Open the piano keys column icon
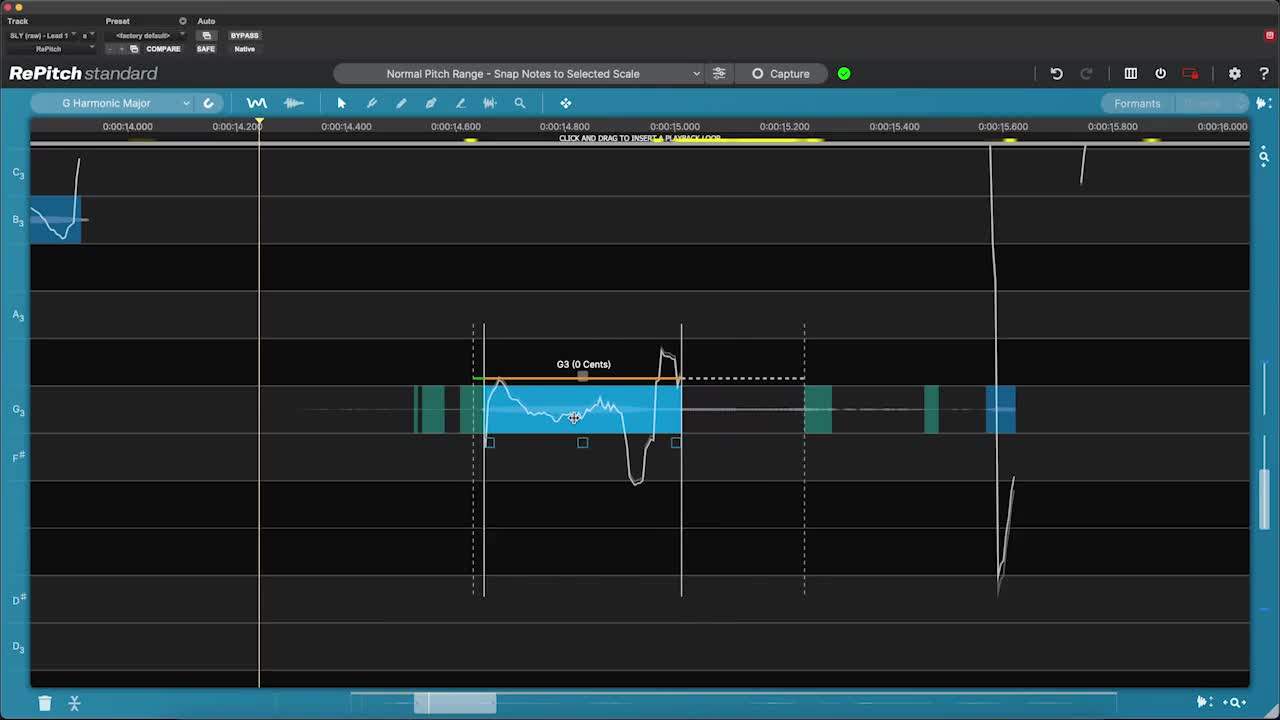Image resolution: width=1280 pixels, height=720 pixels. [x=1131, y=73]
